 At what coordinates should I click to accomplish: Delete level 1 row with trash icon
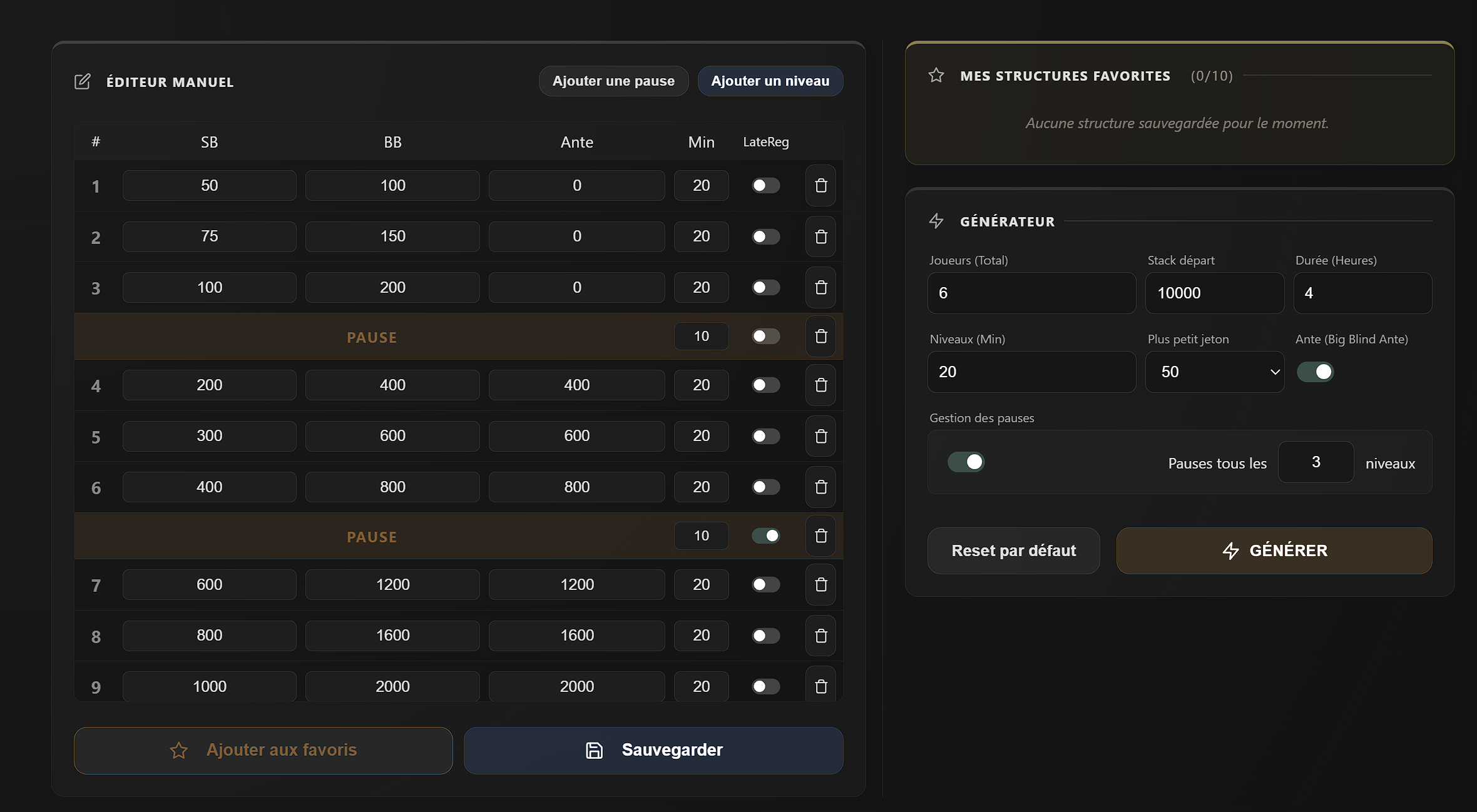click(x=820, y=186)
